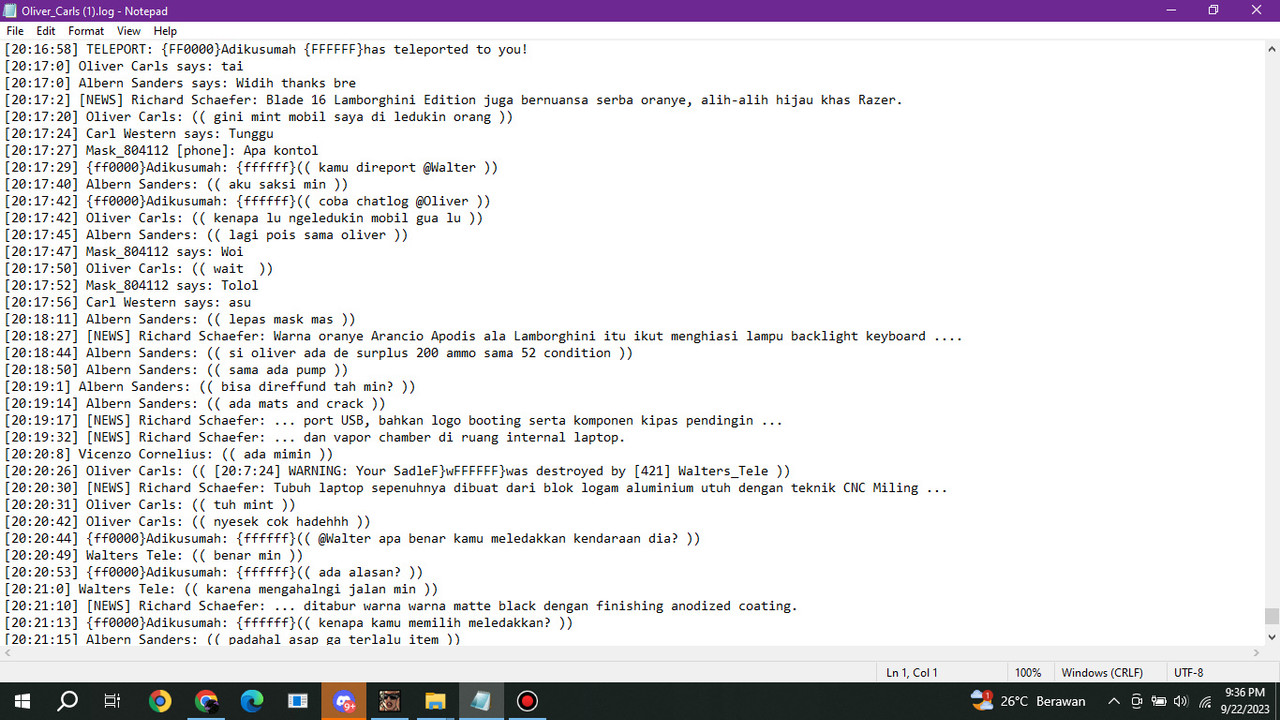This screenshot has height=720, width=1280.
Task: Click the line 'Oliver Carls says: tai'
Action: pos(124,66)
